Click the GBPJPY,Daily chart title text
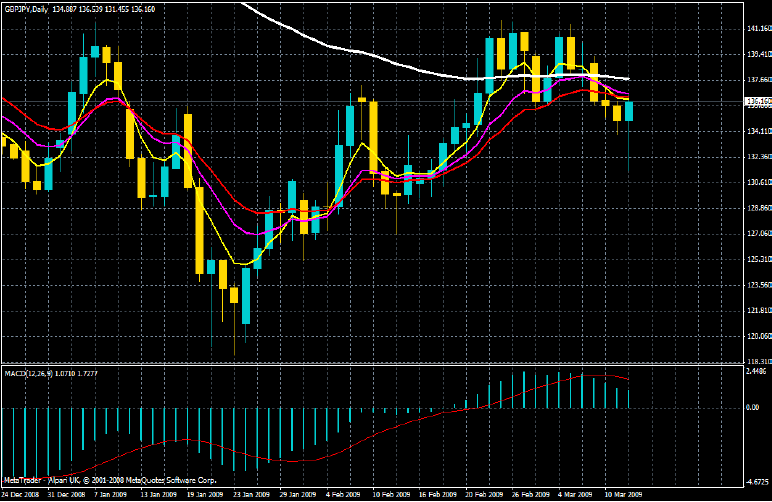This screenshot has width=772, height=502. click(x=26, y=9)
